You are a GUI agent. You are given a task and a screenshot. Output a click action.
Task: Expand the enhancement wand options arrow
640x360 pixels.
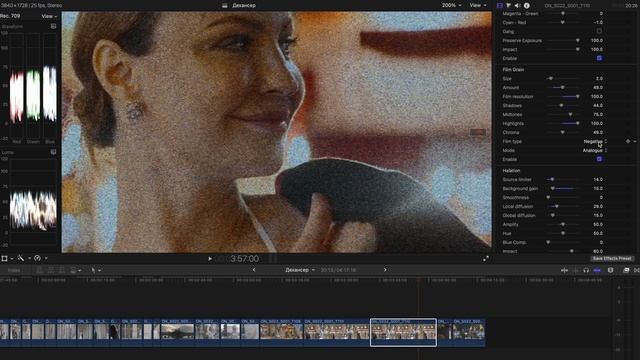coord(29,259)
